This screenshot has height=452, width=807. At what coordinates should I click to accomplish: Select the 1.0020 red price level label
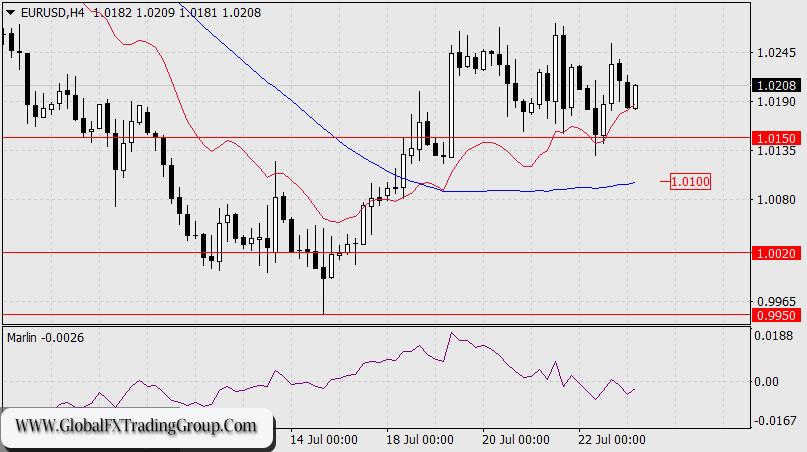[x=776, y=253]
